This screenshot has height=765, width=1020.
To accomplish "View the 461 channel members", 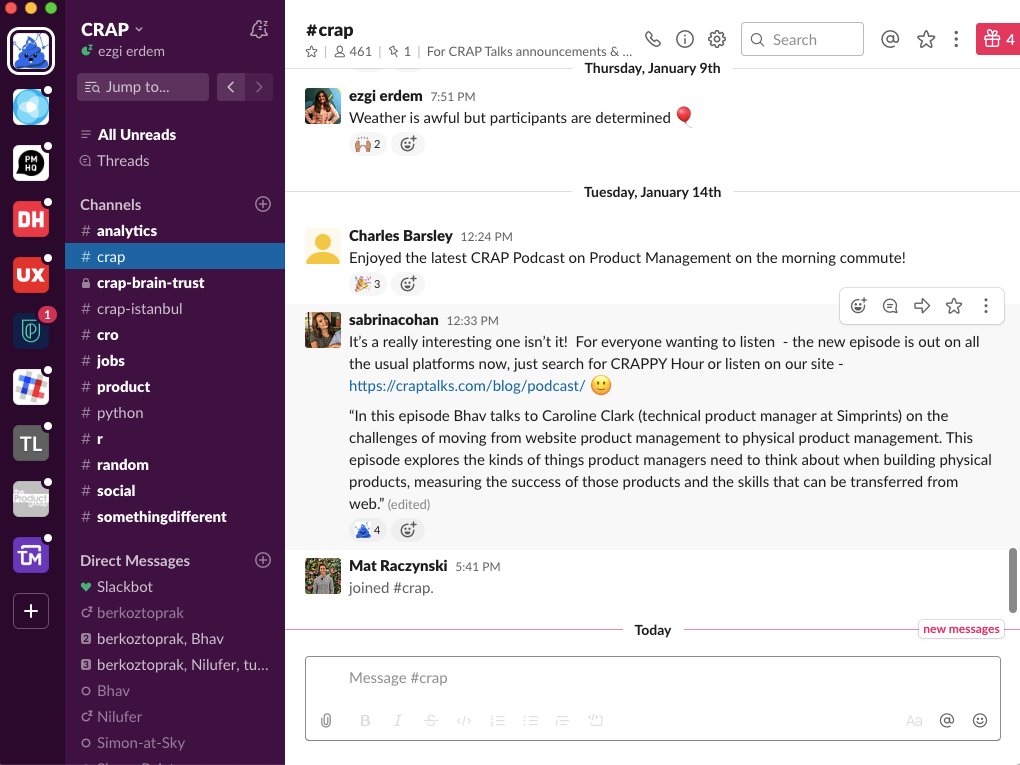I will point(353,51).
